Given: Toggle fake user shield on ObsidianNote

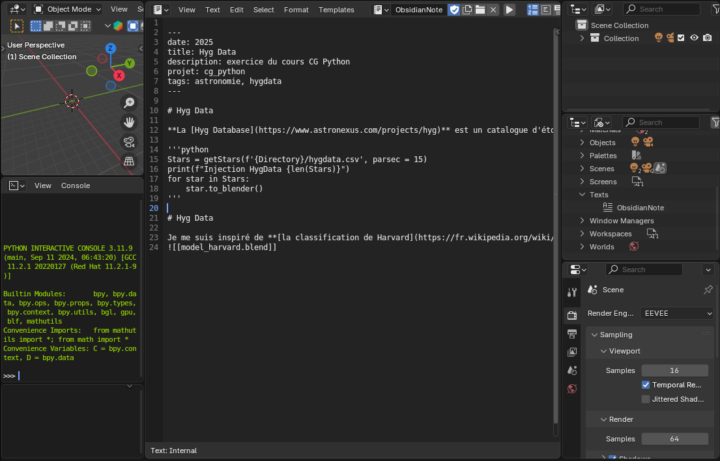Looking at the screenshot, I should click(x=454, y=10).
